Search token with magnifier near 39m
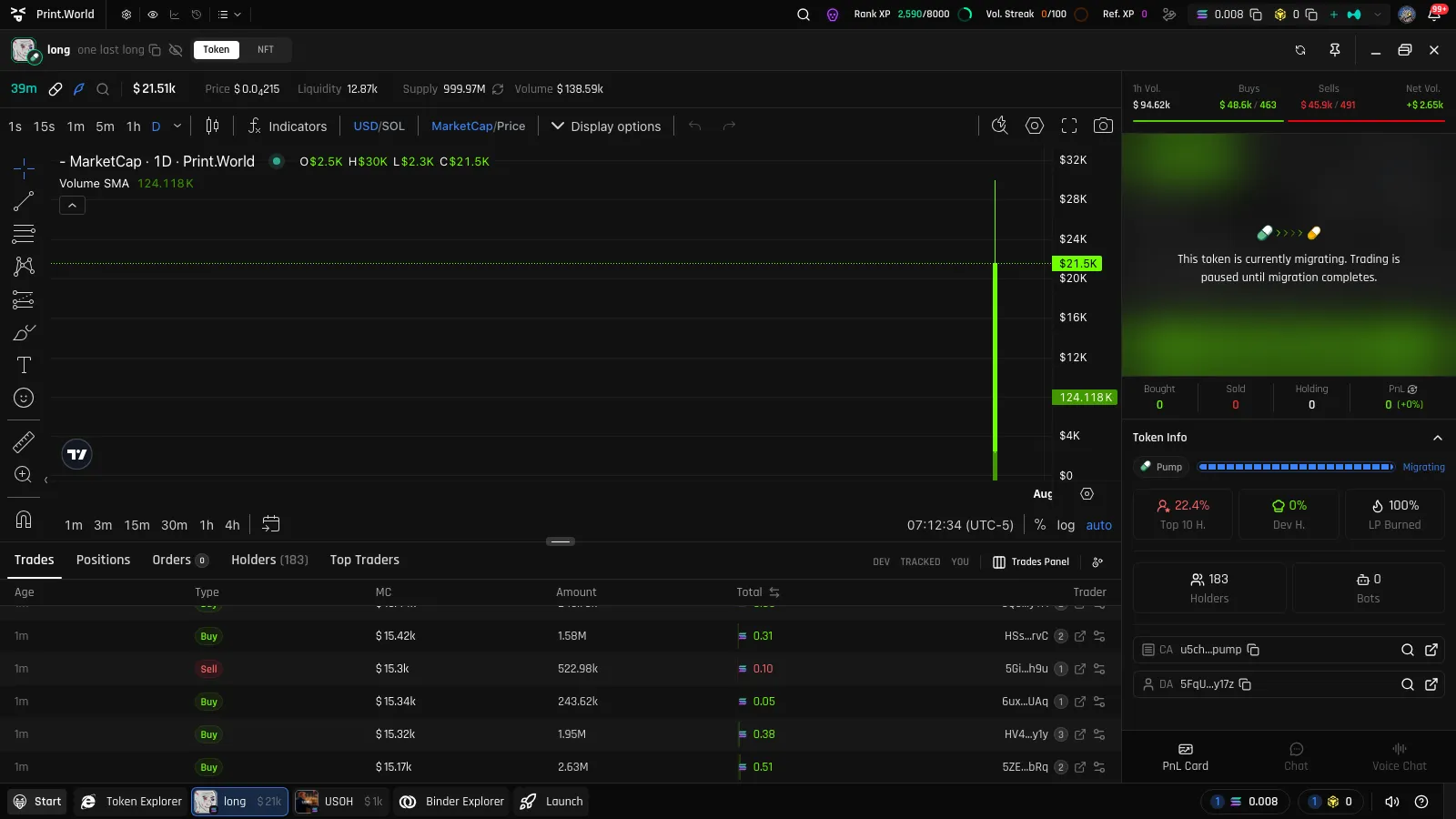 [103, 89]
